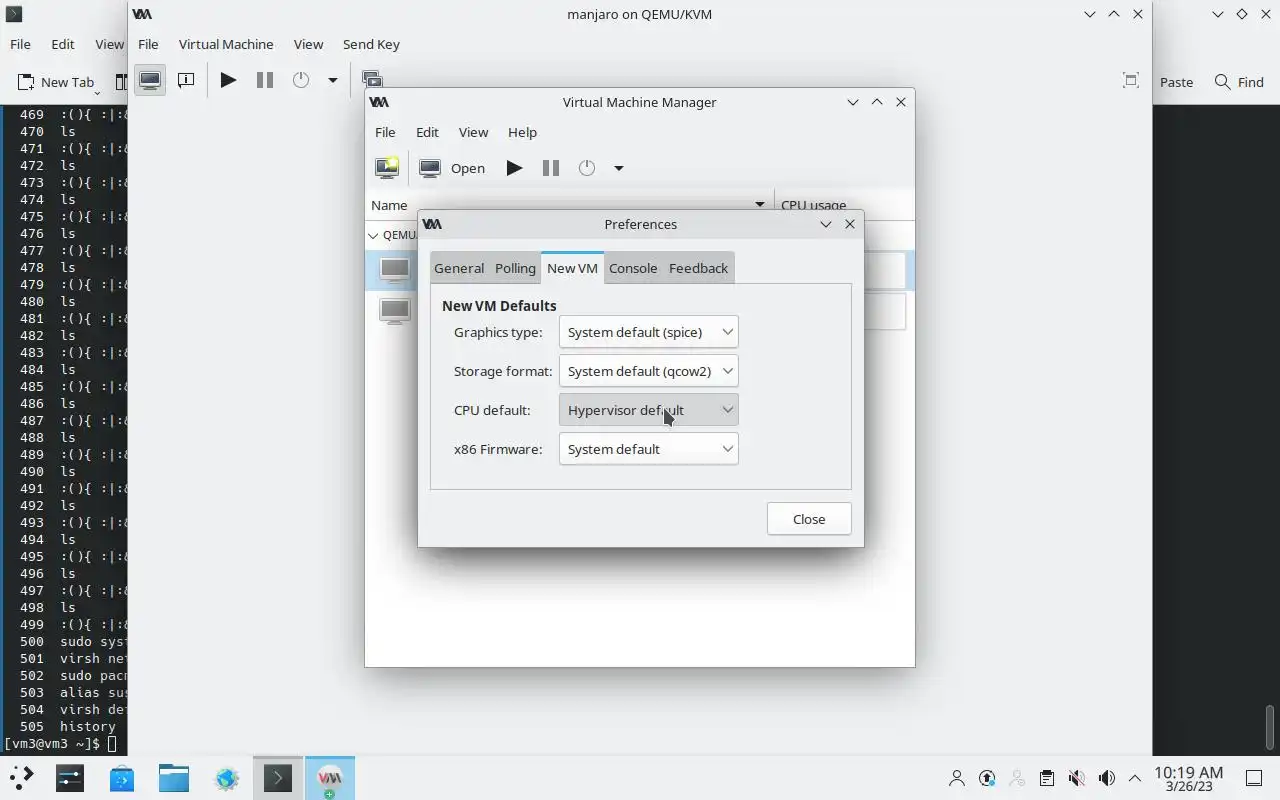Open file manager from taskbar
The image size is (1280, 800).
[x=174, y=778]
